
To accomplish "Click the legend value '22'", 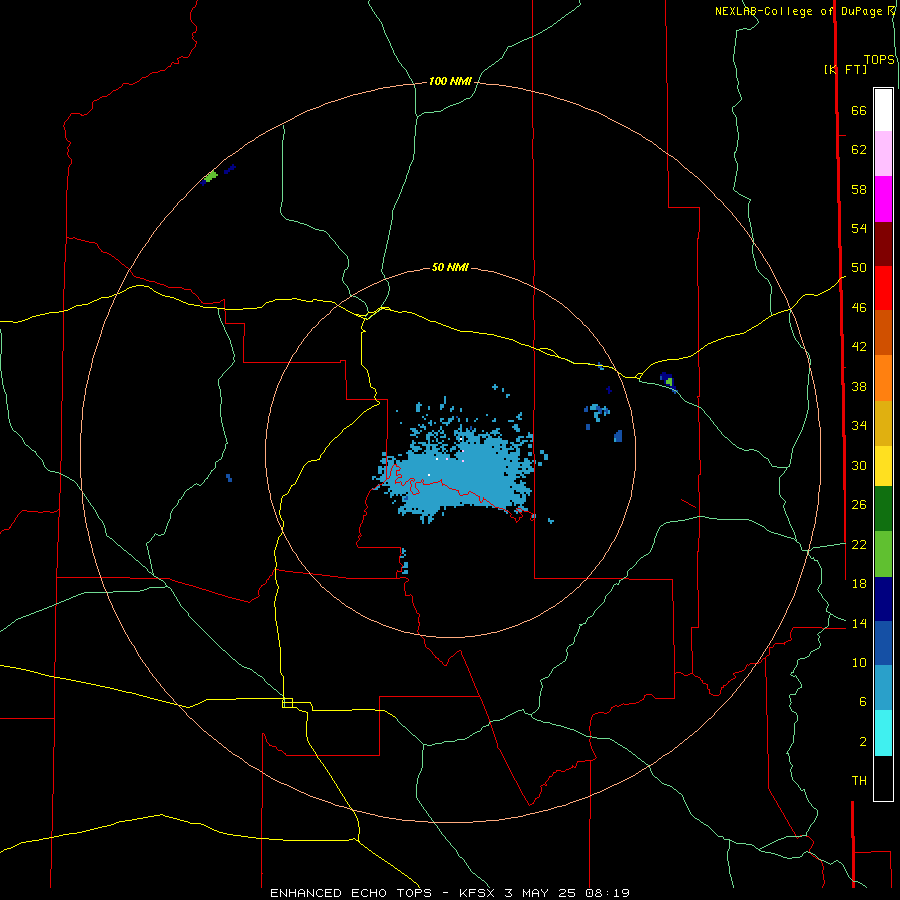I will point(859,544).
